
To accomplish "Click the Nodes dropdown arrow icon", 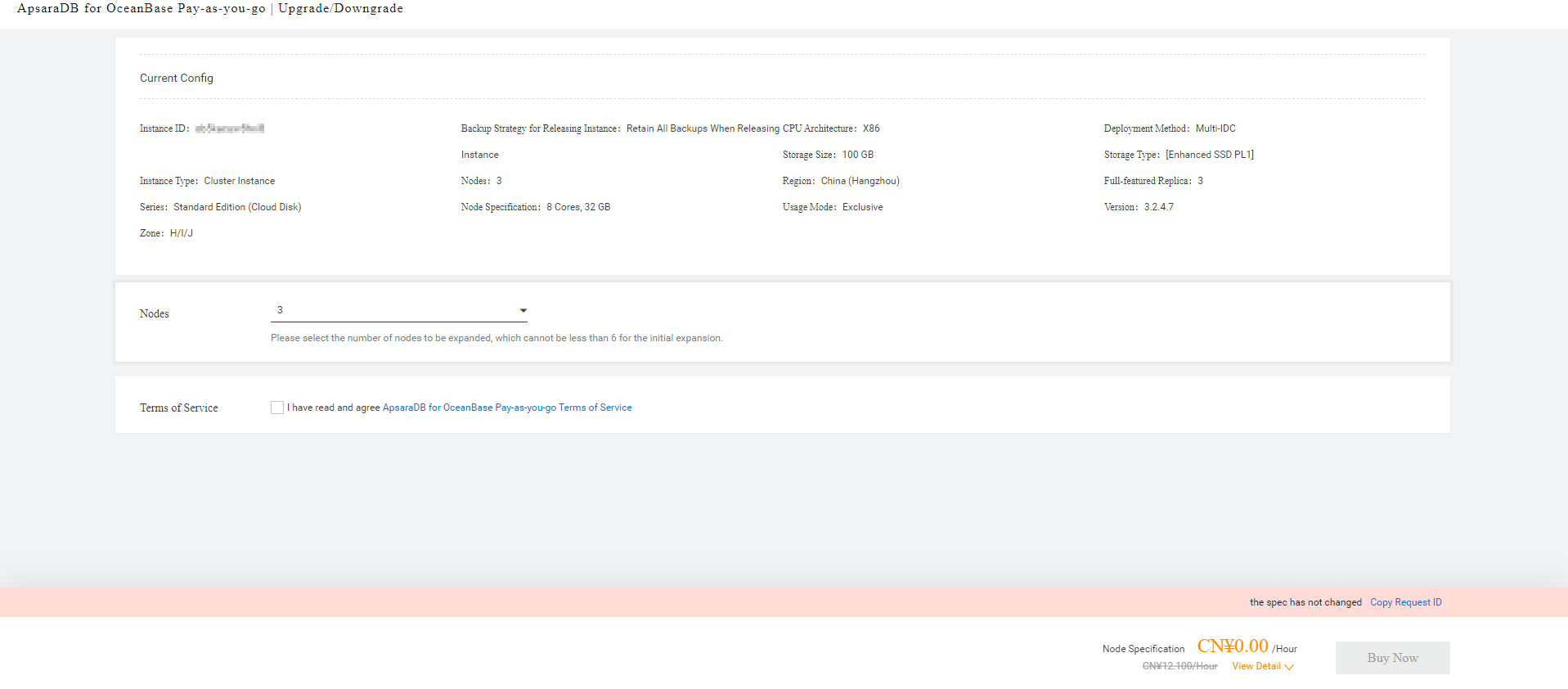I will 523,311.
